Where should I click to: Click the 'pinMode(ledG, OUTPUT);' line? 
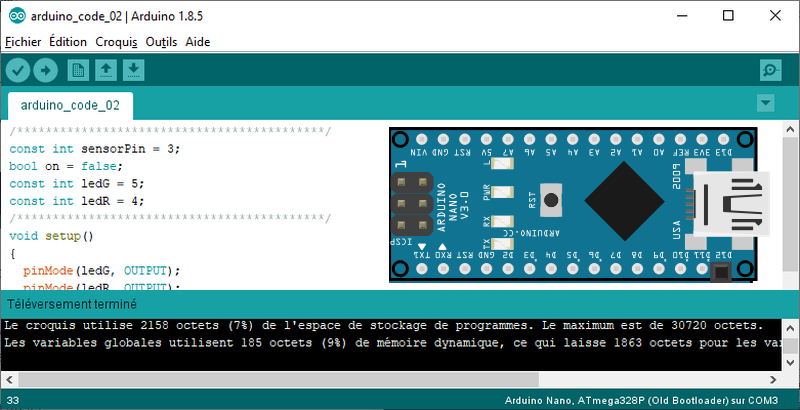(x=102, y=270)
